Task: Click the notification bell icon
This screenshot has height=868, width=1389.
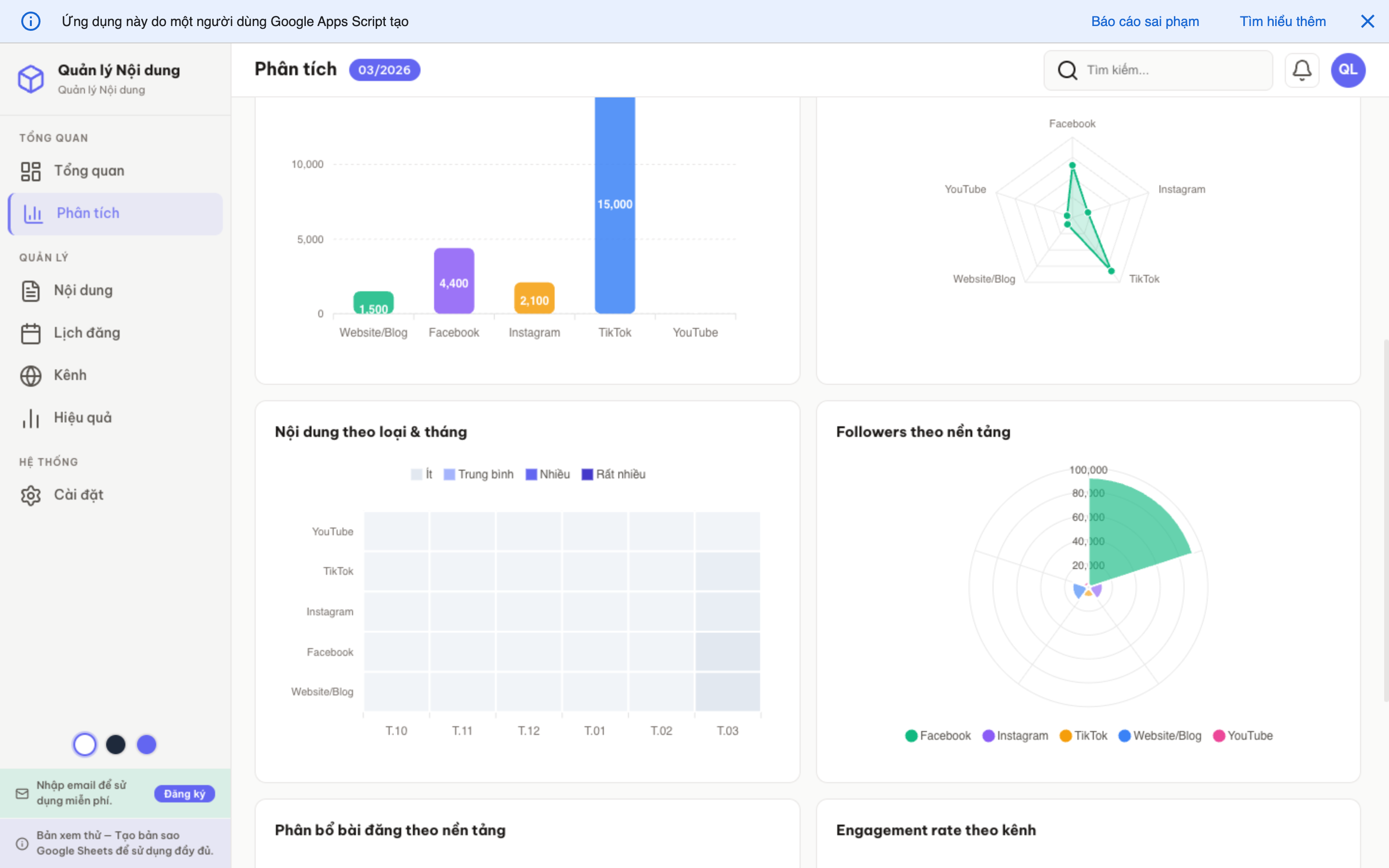Action: pyautogui.click(x=1301, y=70)
